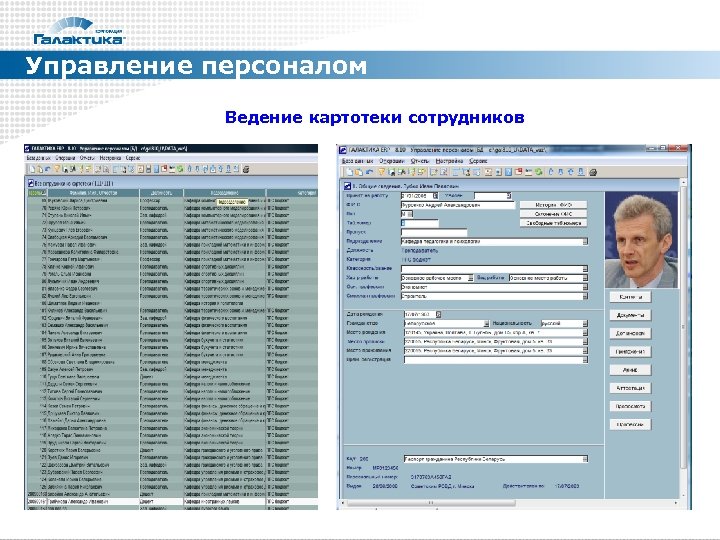Click new document icon in employee card window
The height and width of the screenshot is (540, 720).
tap(350, 172)
